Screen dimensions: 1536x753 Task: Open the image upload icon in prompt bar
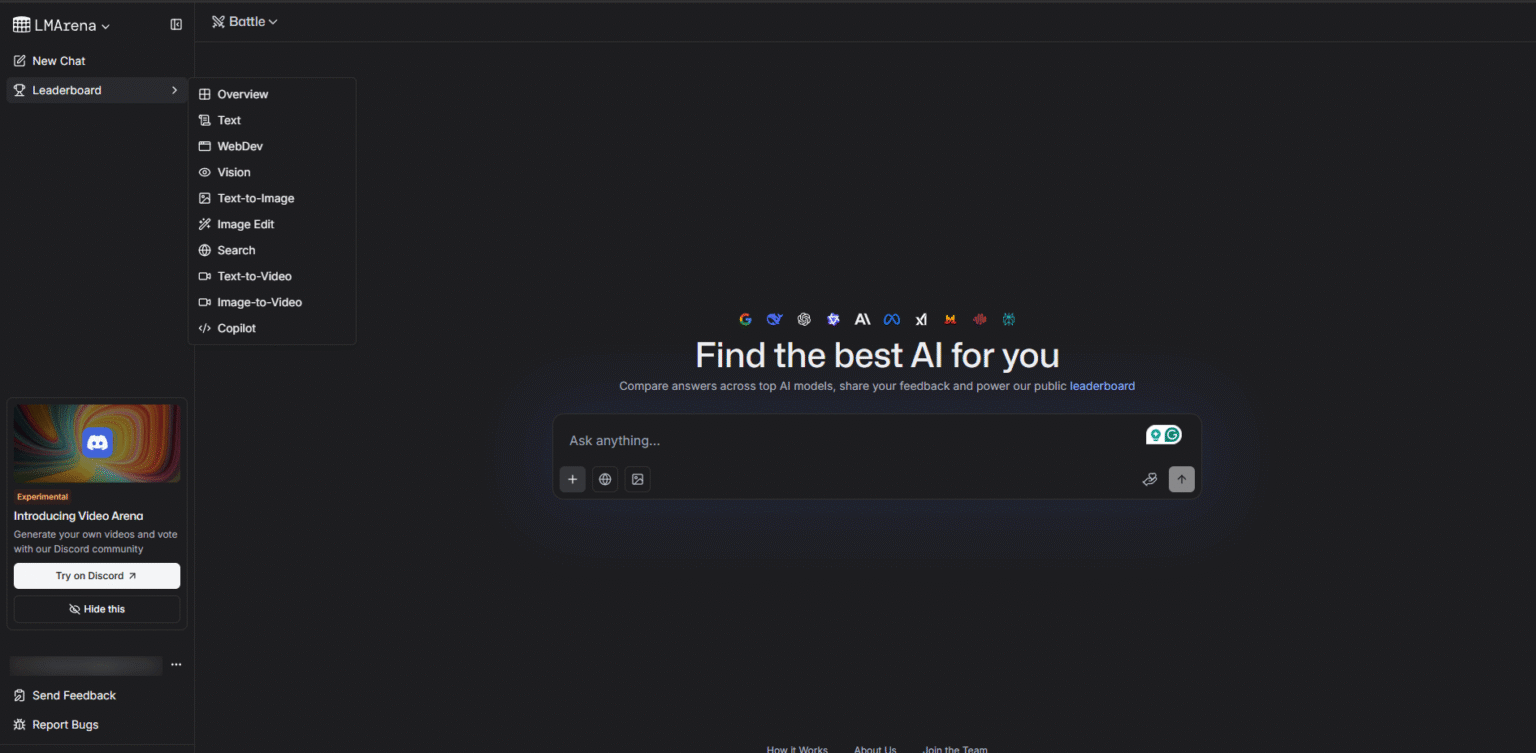click(637, 479)
